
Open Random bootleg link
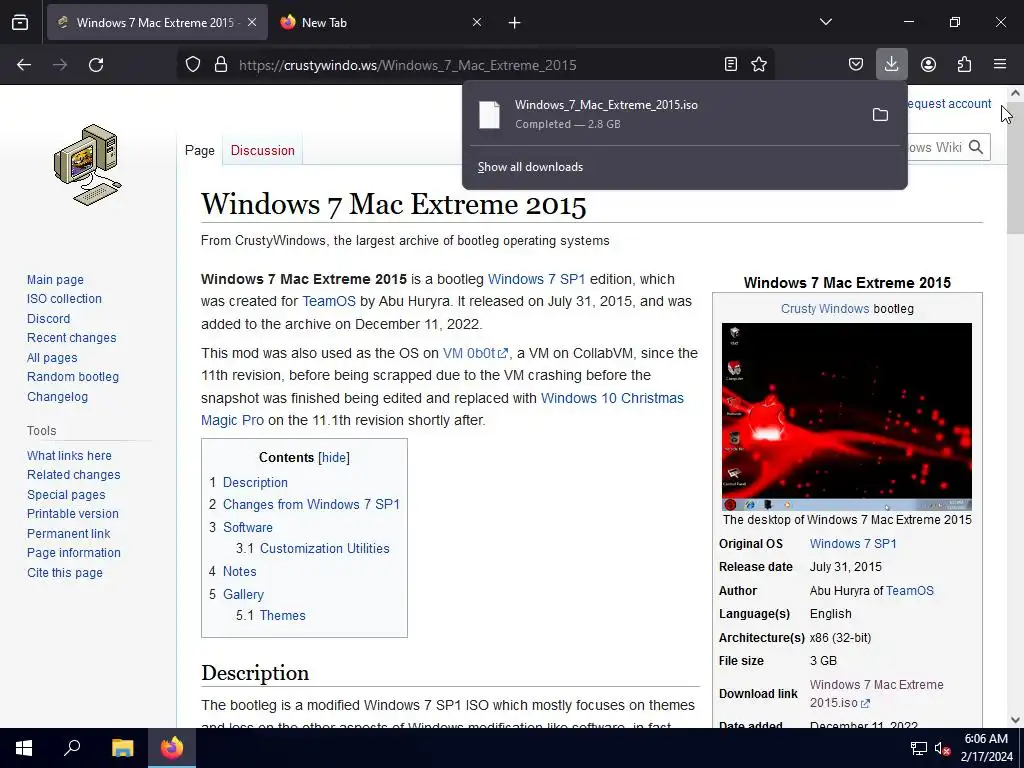click(x=73, y=377)
